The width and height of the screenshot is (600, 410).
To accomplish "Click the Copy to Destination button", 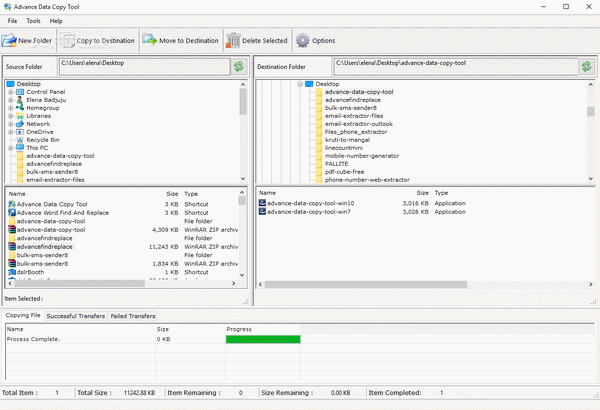I will [98, 41].
